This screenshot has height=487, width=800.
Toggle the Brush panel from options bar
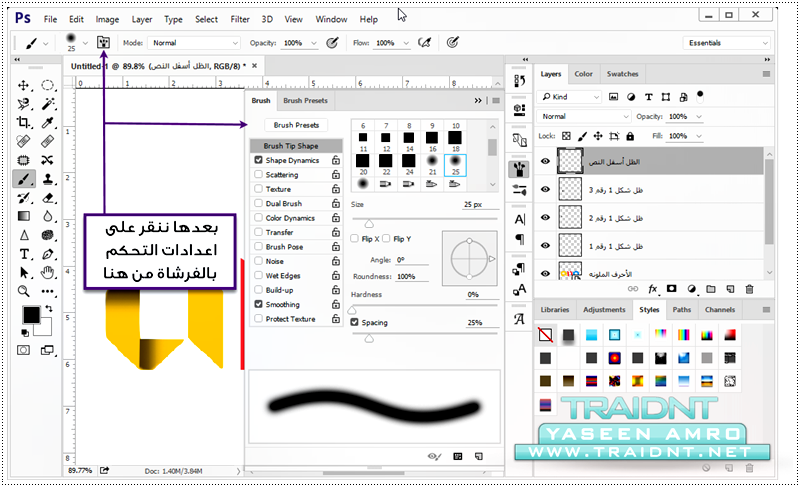(103, 42)
